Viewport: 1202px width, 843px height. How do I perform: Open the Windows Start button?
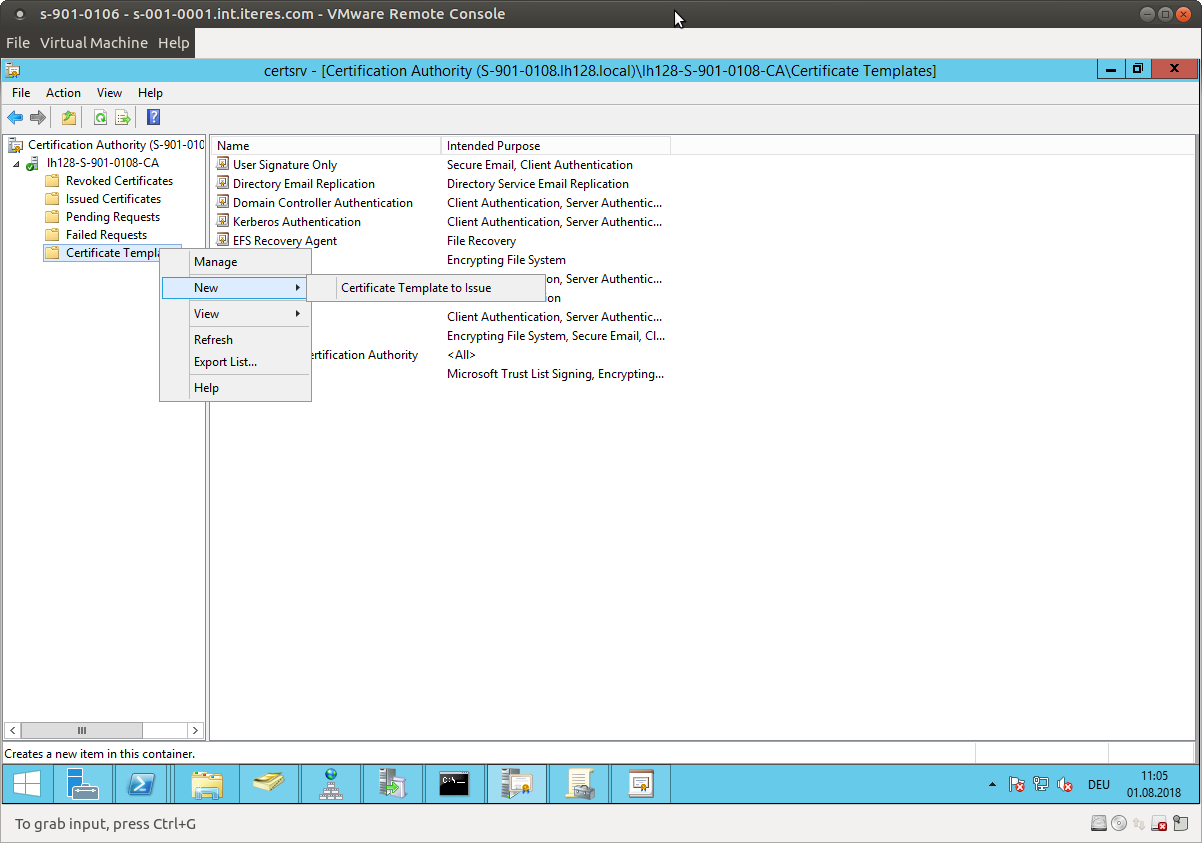click(27, 785)
